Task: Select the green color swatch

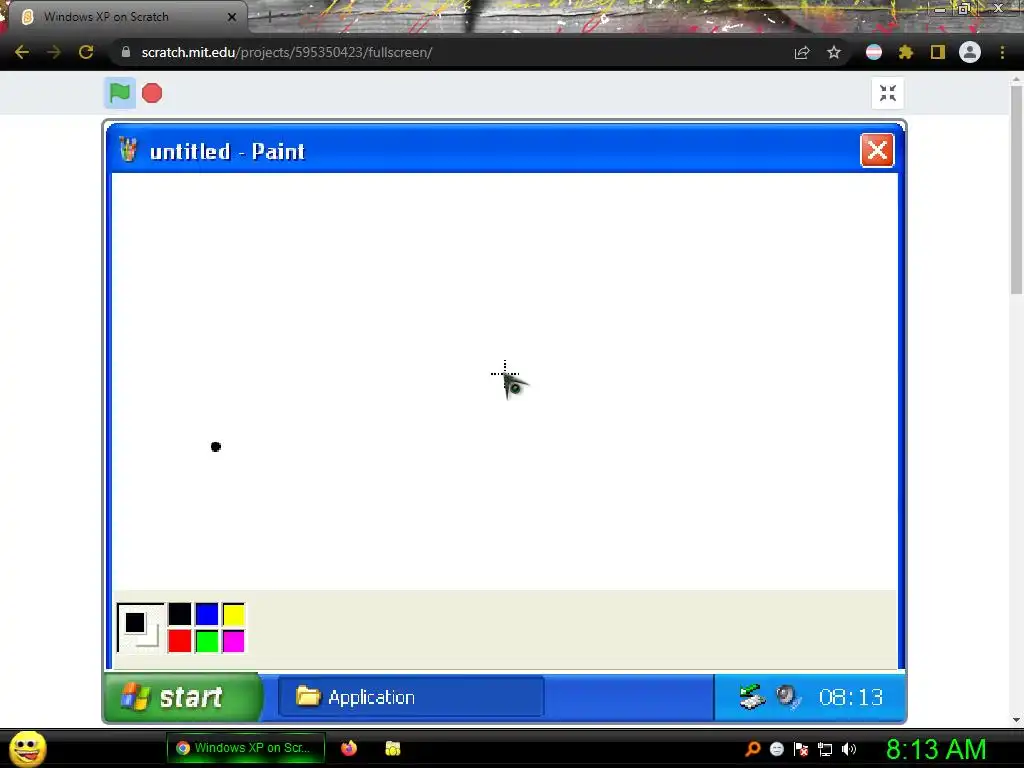Action: pyautogui.click(x=207, y=641)
